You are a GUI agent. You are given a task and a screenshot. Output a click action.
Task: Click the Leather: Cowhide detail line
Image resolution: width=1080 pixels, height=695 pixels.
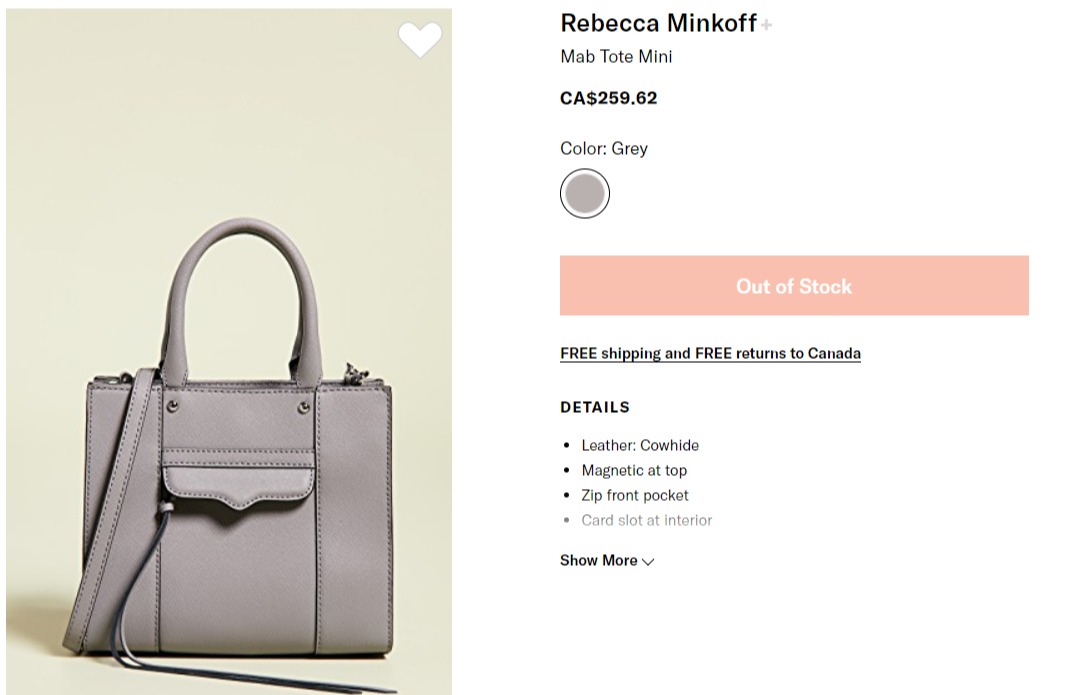640,445
